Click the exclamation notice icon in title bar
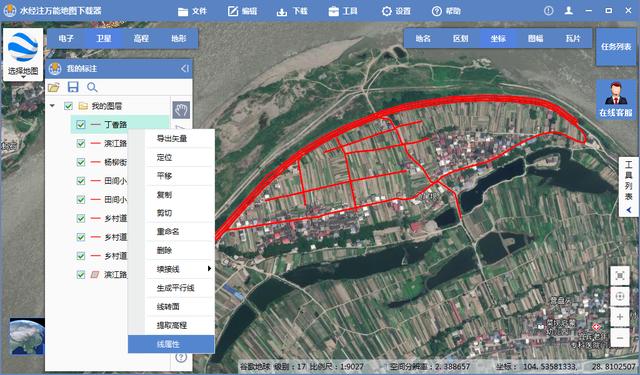The image size is (640, 375). 549,11
